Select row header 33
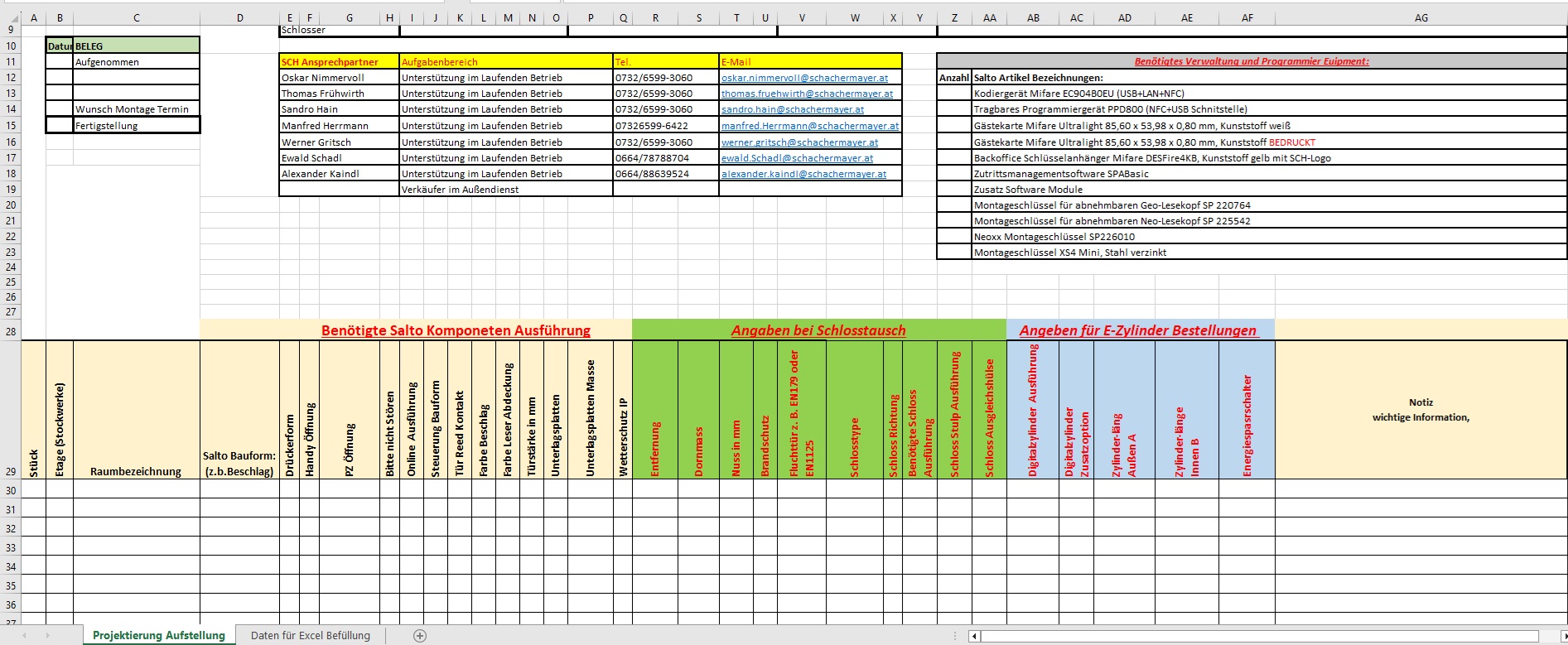 (x=11, y=547)
